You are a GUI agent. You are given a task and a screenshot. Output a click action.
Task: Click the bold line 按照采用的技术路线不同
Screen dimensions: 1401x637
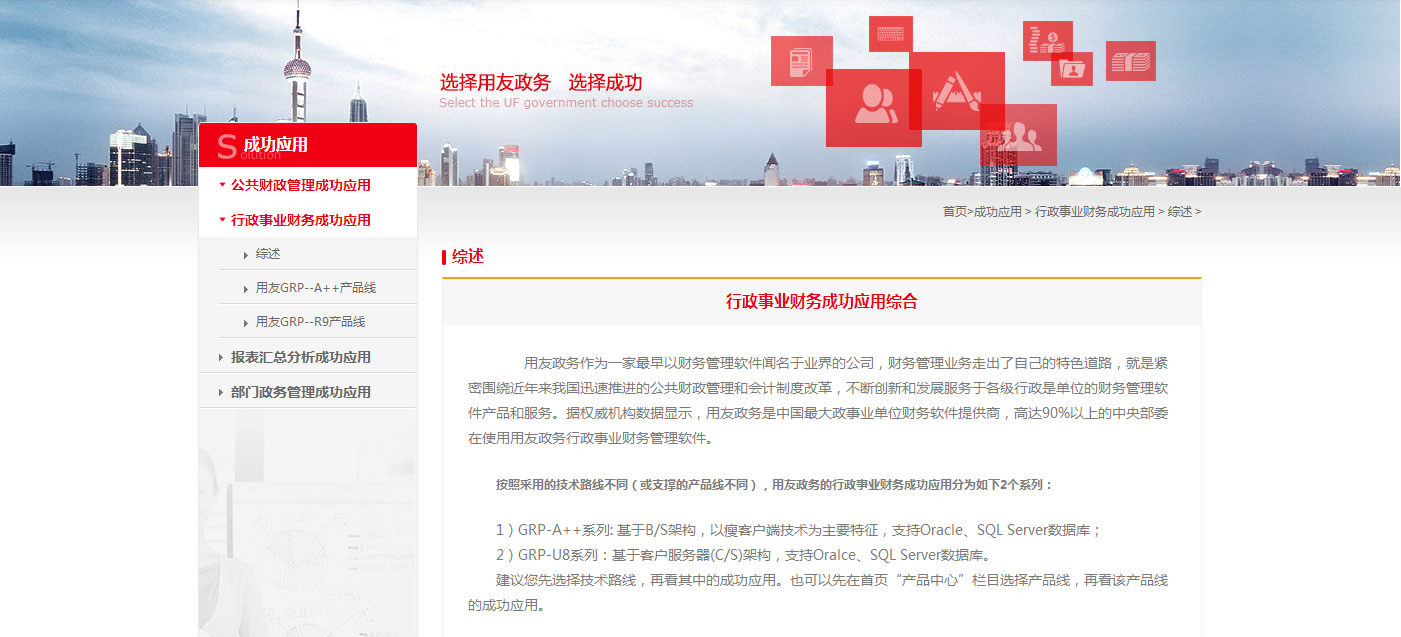pos(774,484)
